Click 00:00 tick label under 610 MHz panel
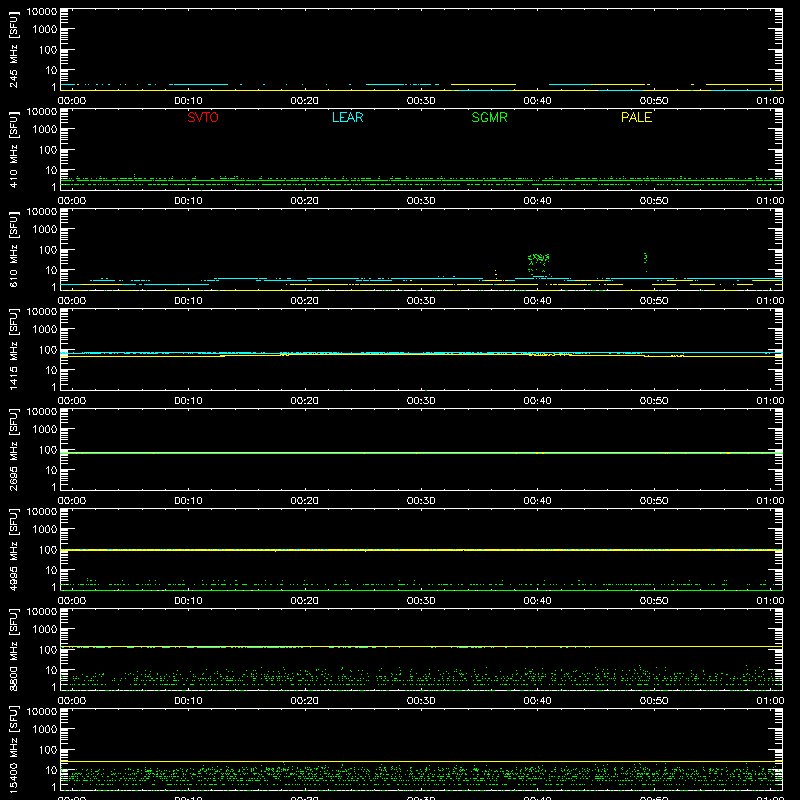Image resolution: width=800 pixels, height=800 pixels. tap(72, 301)
